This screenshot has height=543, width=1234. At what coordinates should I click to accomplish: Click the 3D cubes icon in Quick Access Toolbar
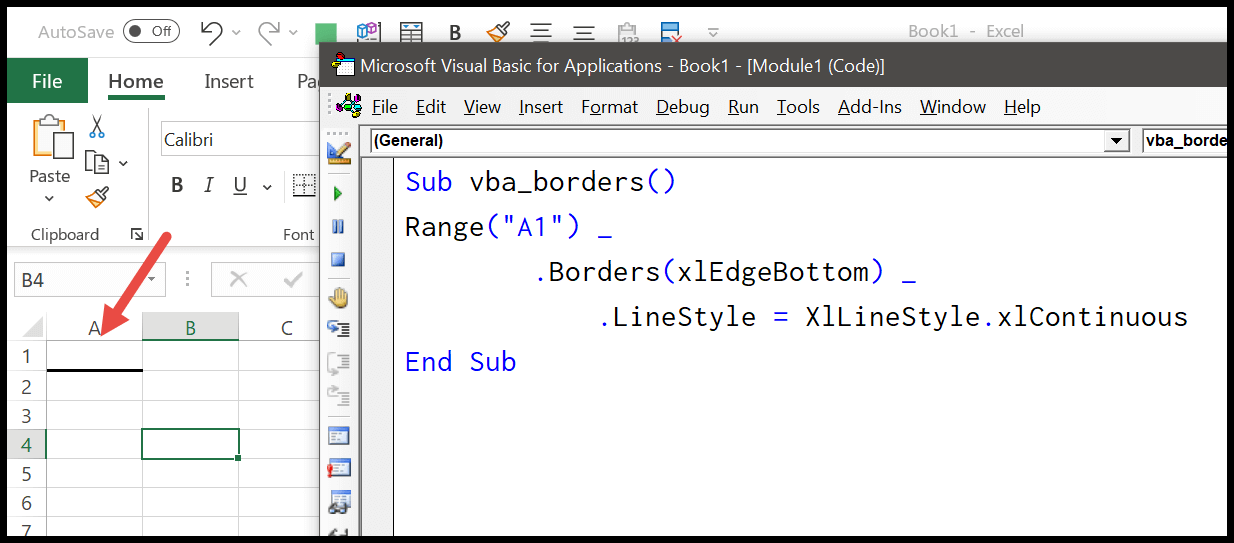click(369, 32)
